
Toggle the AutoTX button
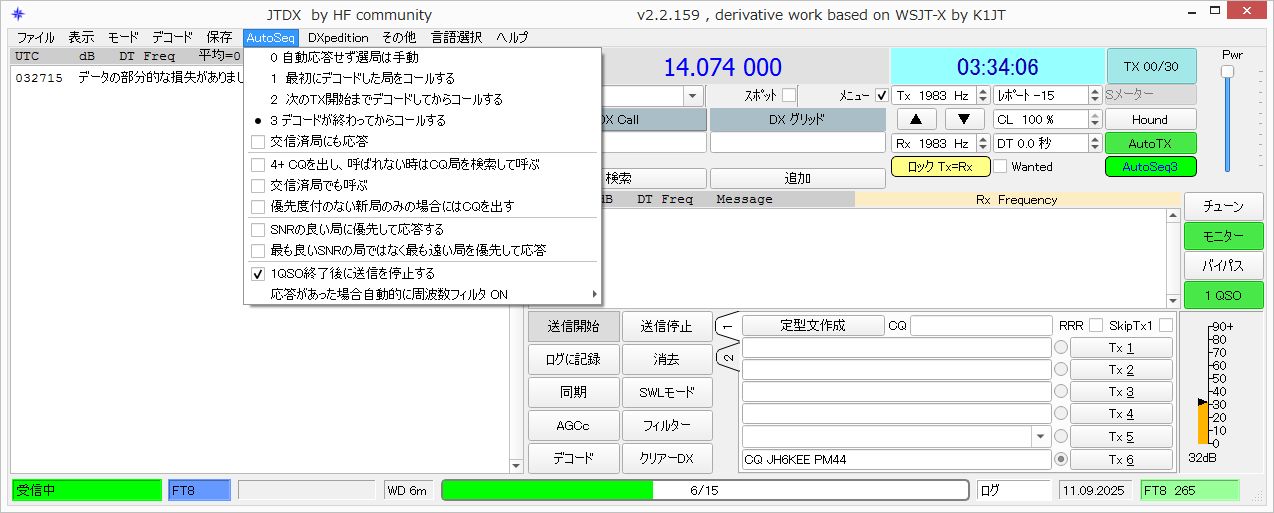tap(1150, 143)
